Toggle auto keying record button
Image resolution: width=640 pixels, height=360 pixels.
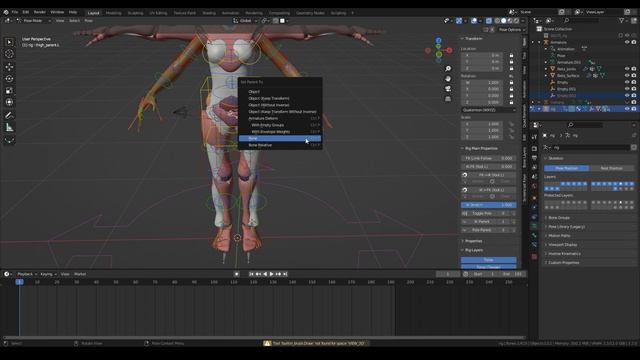pyautogui.click(x=236, y=274)
